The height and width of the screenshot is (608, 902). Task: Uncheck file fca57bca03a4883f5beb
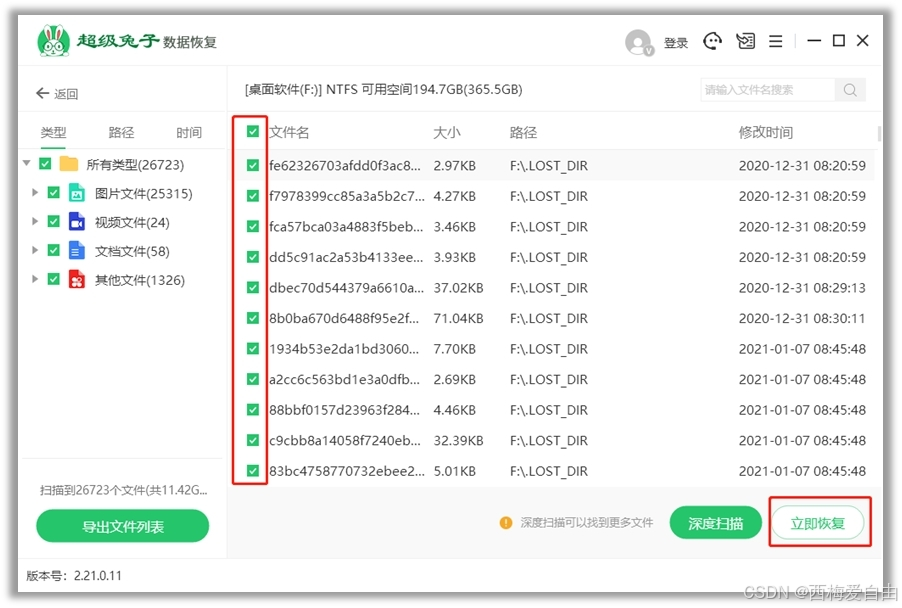click(x=253, y=227)
